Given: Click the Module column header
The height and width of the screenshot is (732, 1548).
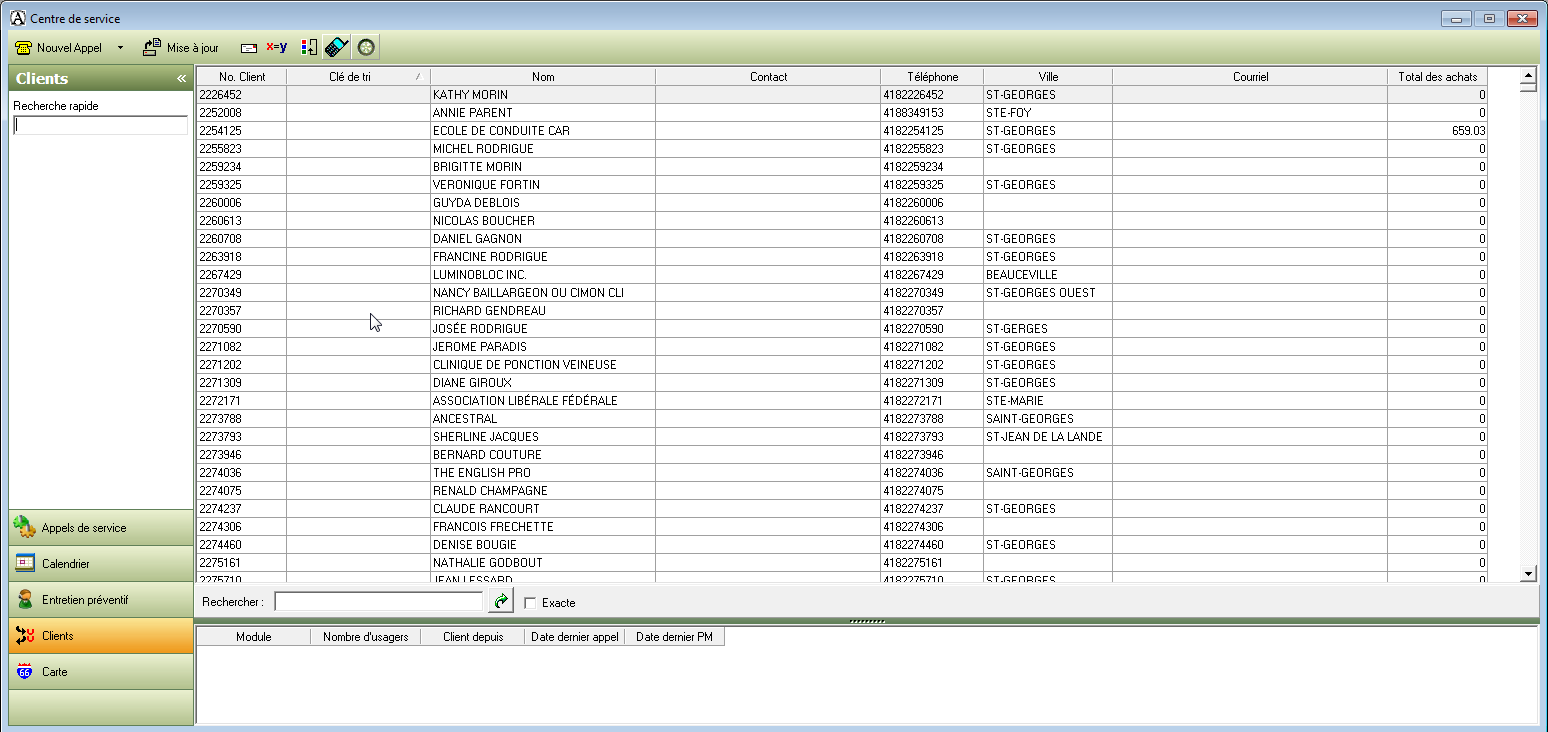Looking at the screenshot, I should pyautogui.click(x=254, y=637).
